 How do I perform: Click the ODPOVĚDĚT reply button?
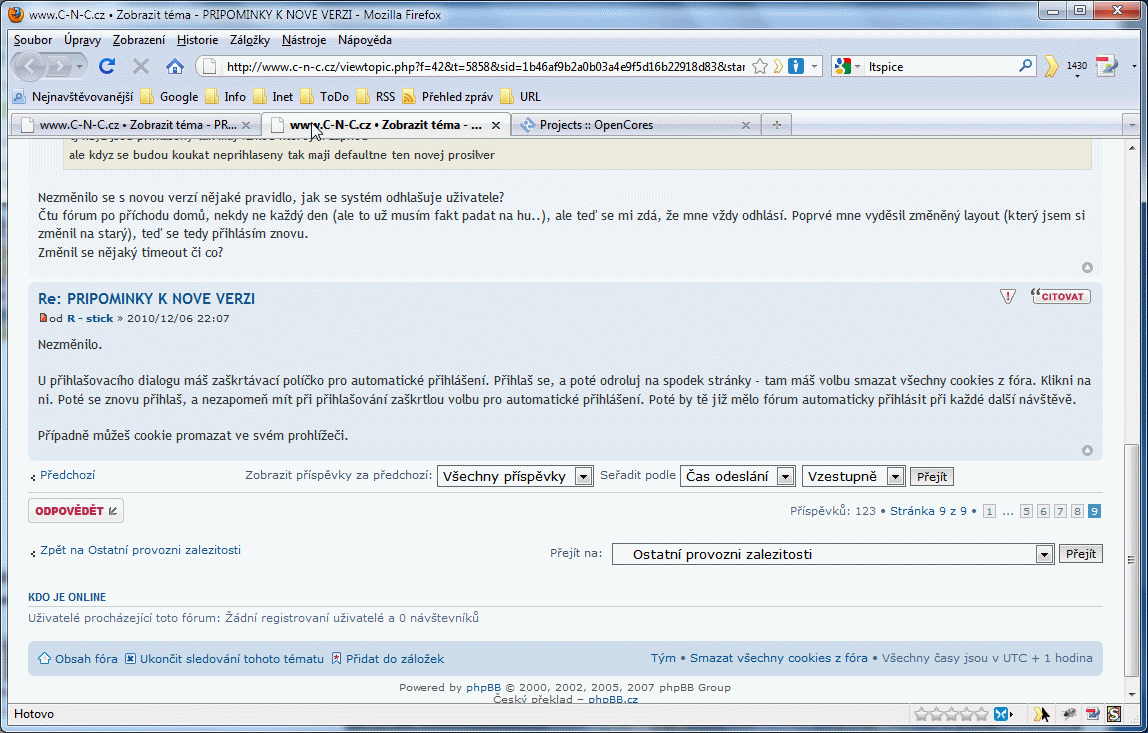tap(76, 511)
